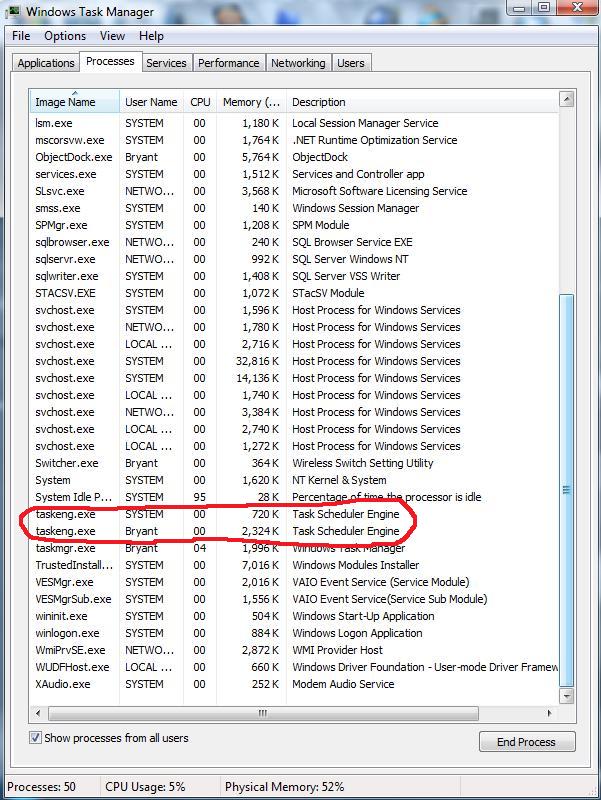Select the wininit.exe process
The width and height of the screenshot is (601, 800).
pos(294,616)
